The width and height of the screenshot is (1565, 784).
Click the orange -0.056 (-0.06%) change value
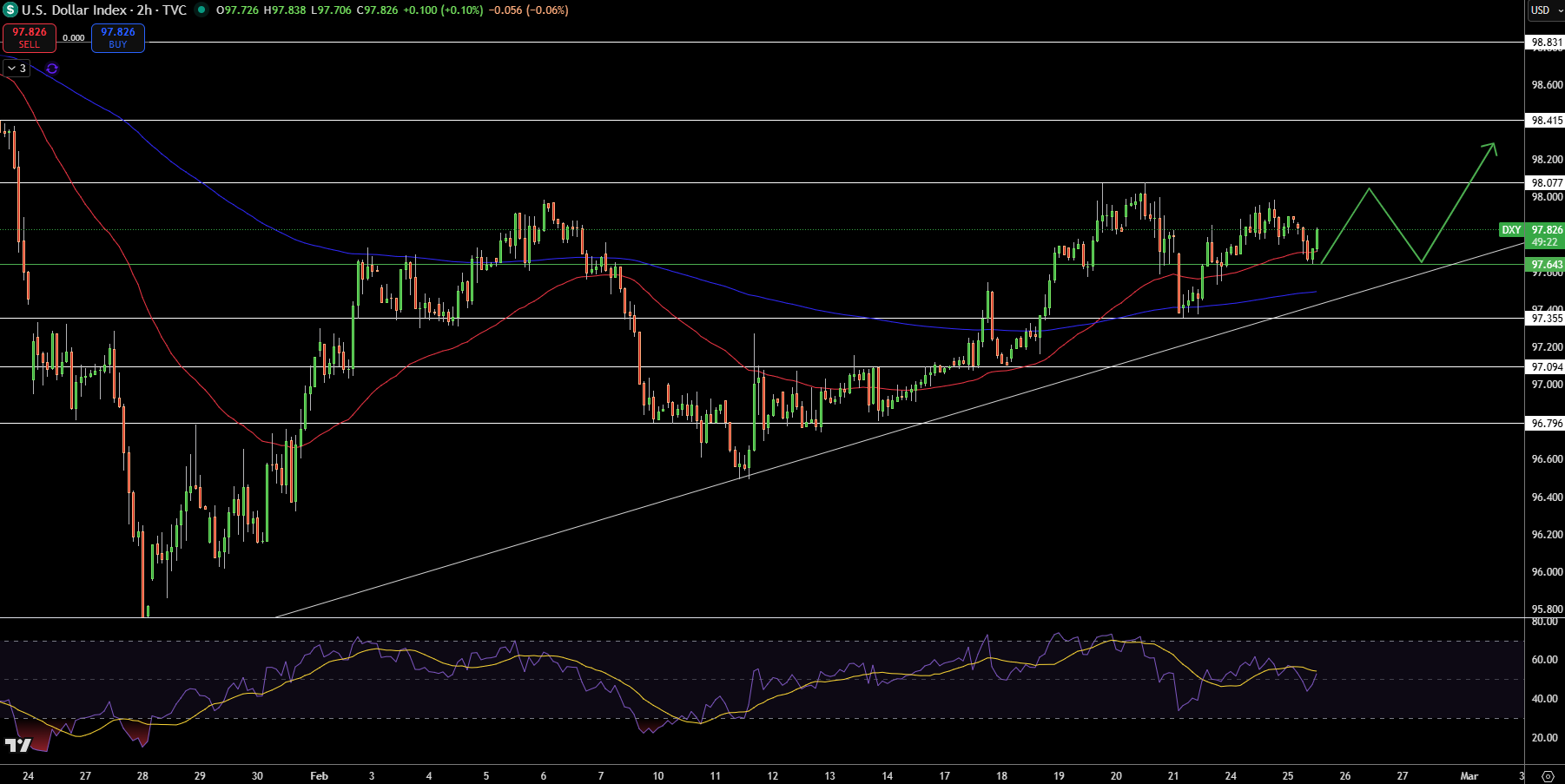point(527,10)
